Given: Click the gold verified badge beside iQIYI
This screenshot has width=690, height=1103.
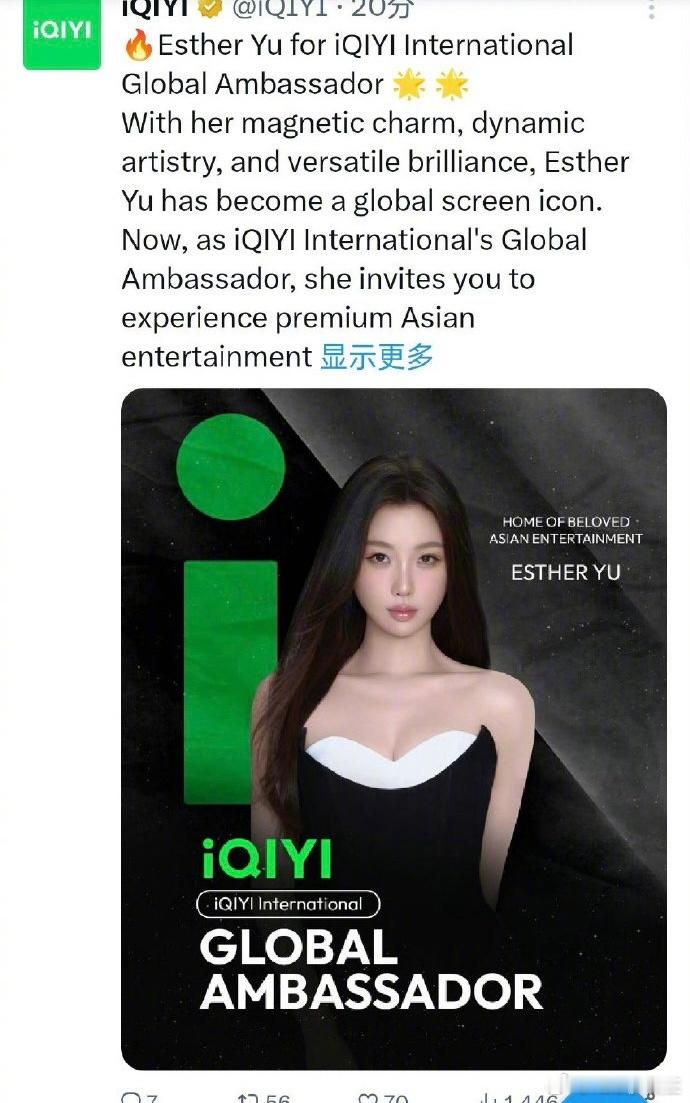Looking at the screenshot, I should pyautogui.click(x=209, y=8).
